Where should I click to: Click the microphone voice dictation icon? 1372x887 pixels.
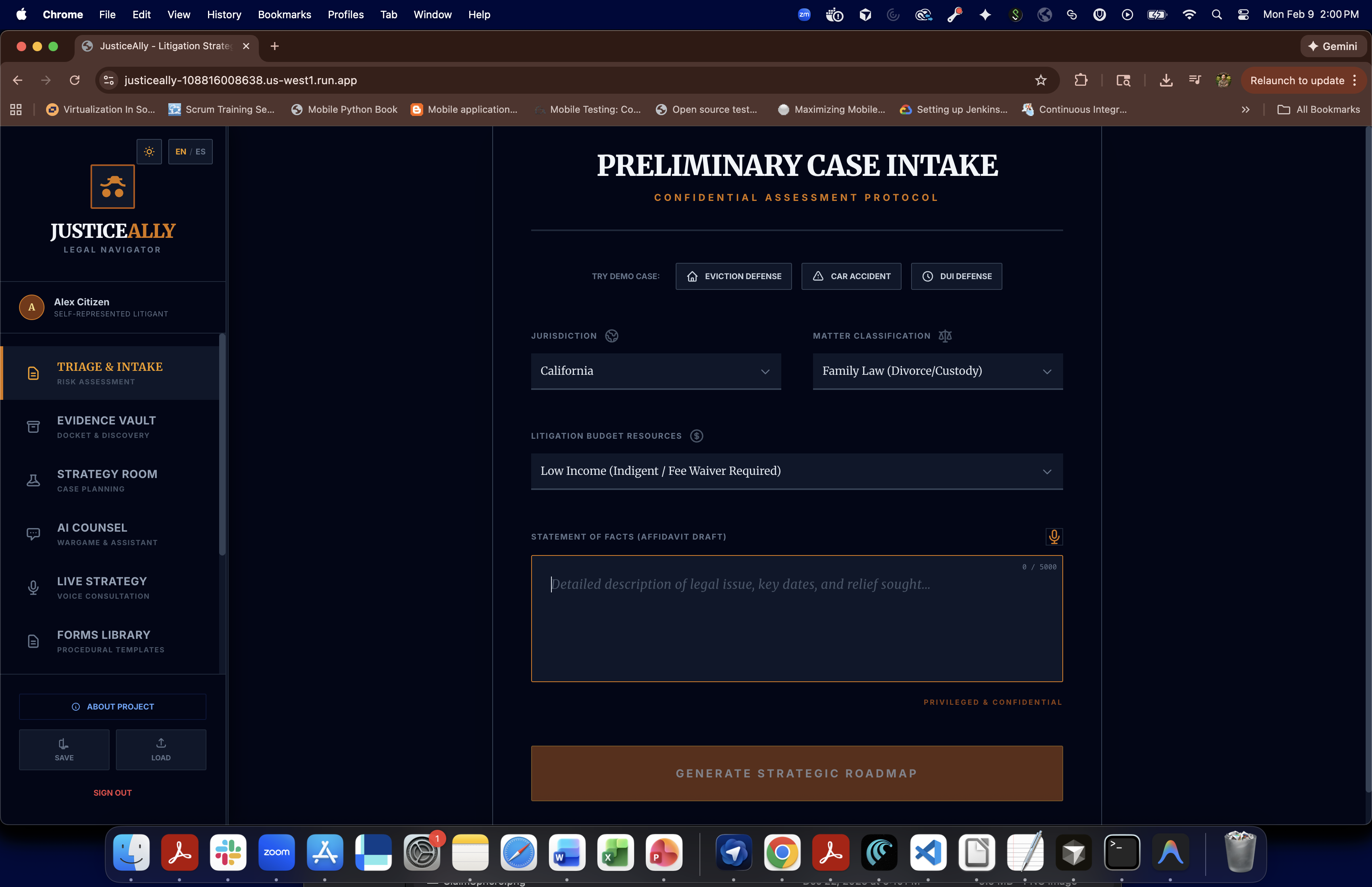point(1054,536)
